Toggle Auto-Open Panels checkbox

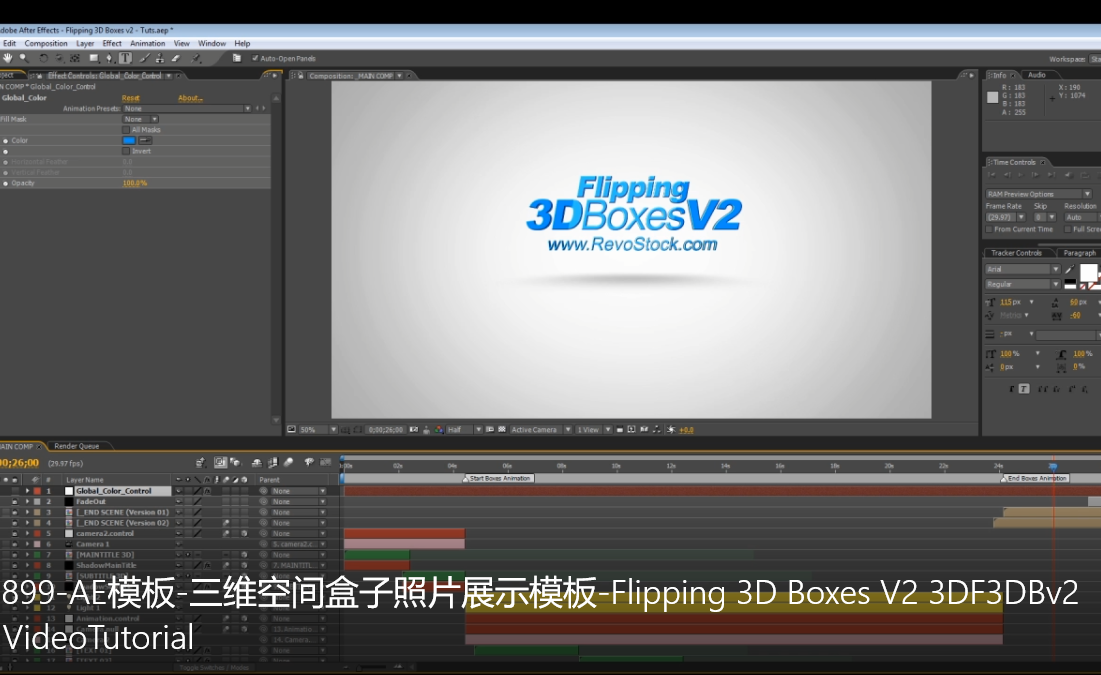pyautogui.click(x=255, y=58)
